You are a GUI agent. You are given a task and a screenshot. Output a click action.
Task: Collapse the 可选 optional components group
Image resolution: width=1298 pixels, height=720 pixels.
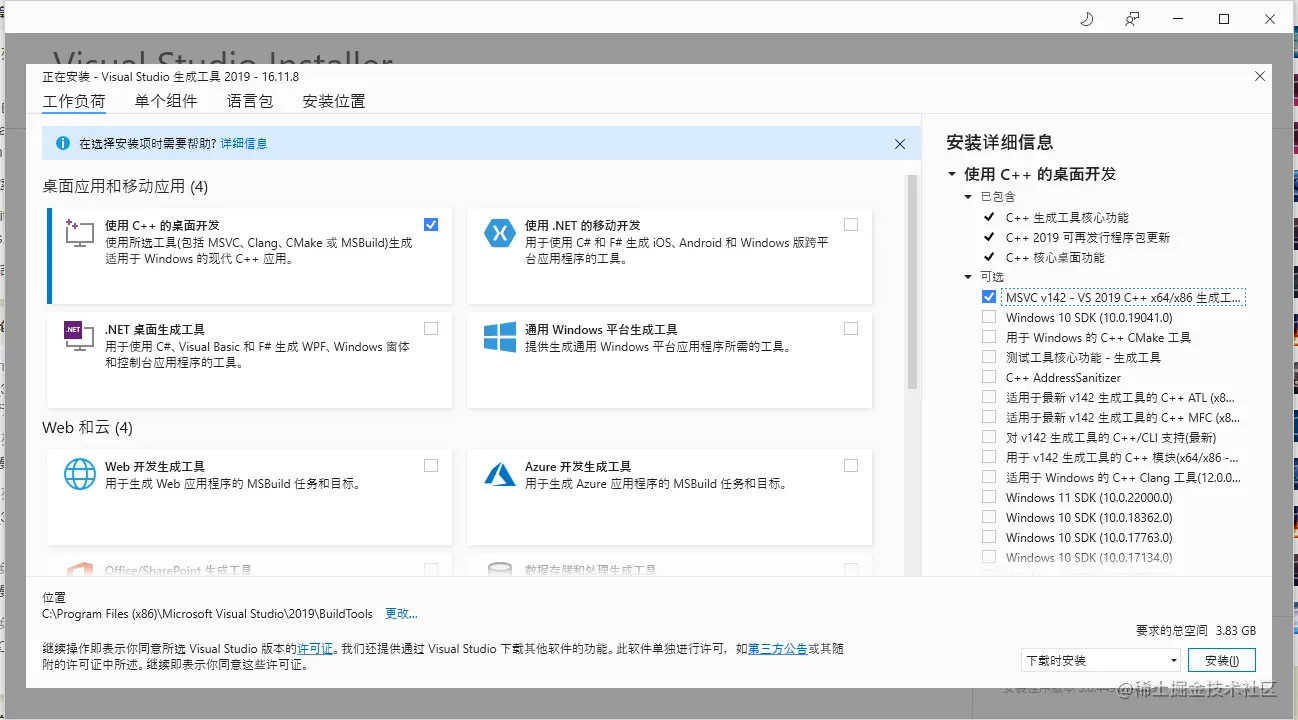pyautogui.click(x=968, y=277)
